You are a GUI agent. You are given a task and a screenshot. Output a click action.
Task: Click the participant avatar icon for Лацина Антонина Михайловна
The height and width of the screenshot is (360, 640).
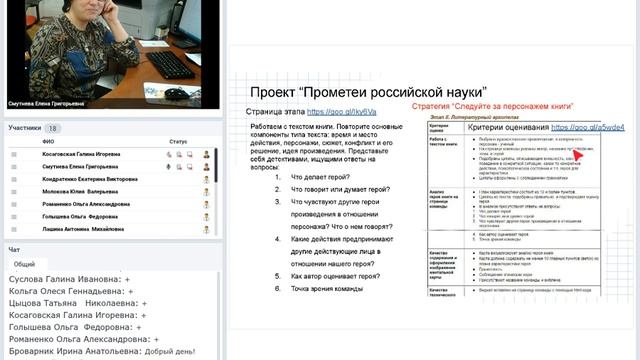point(207,229)
